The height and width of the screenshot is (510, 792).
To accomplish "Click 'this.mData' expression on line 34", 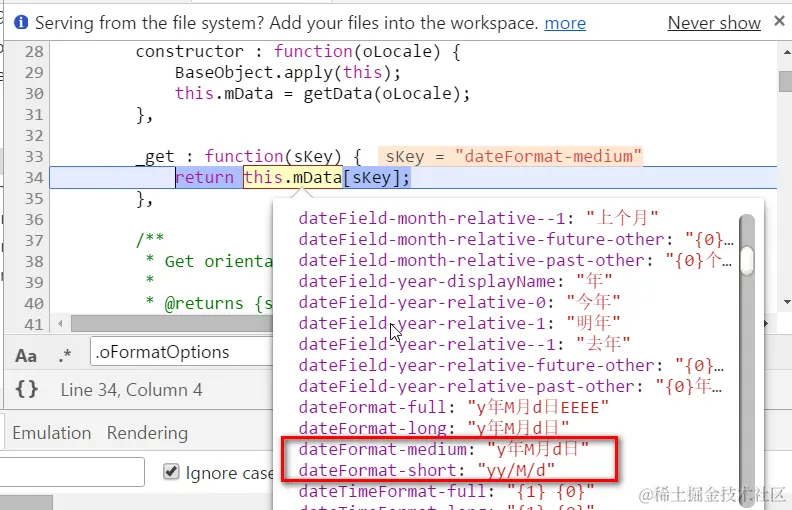I will coord(293,178).
